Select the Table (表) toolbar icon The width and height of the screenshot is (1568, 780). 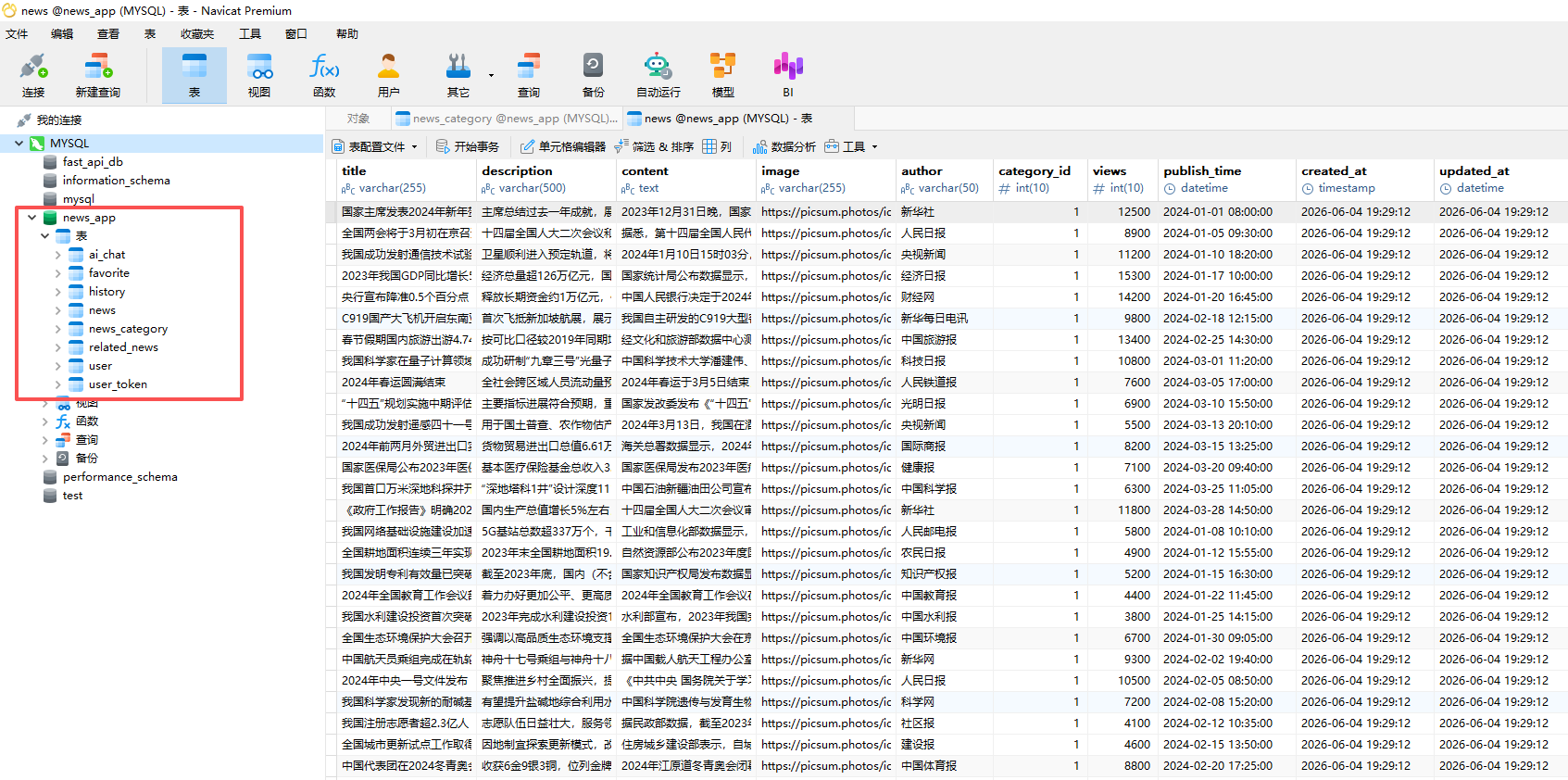tap(194, 75)
